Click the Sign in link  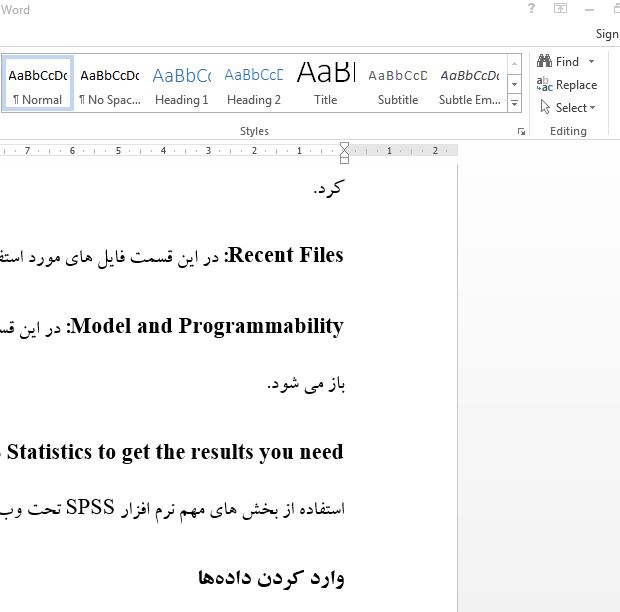607,34
